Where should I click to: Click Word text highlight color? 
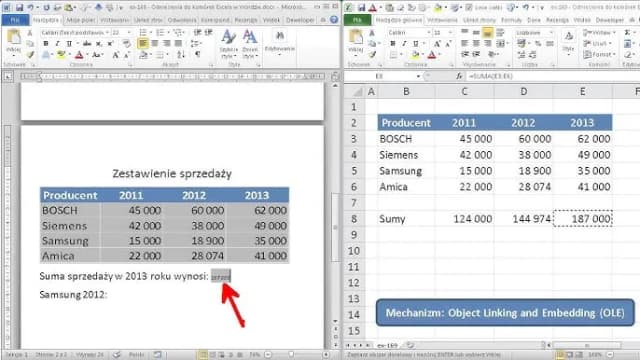[x=62, y=55]
